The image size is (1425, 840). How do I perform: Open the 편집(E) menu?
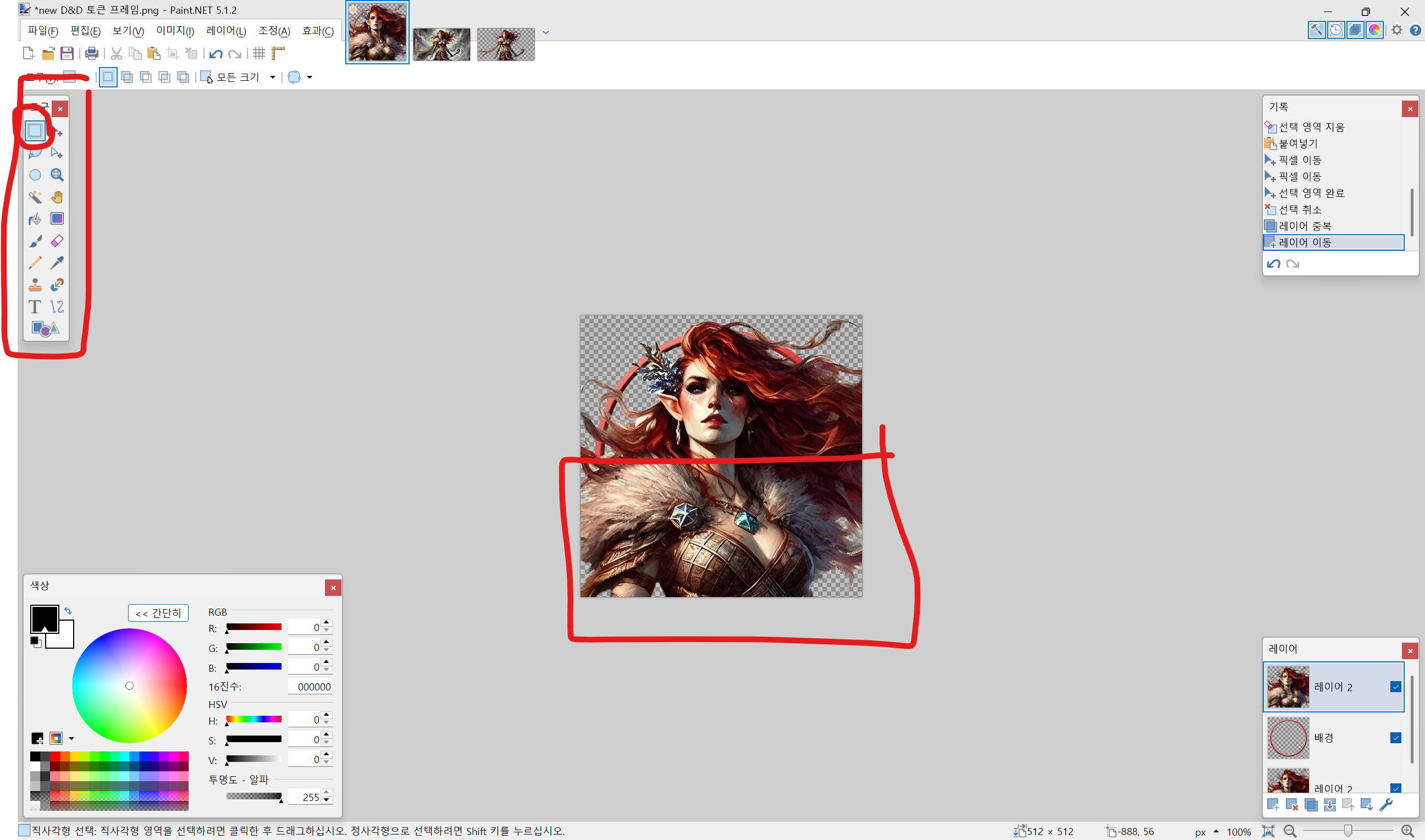click(x=85, y=31)
